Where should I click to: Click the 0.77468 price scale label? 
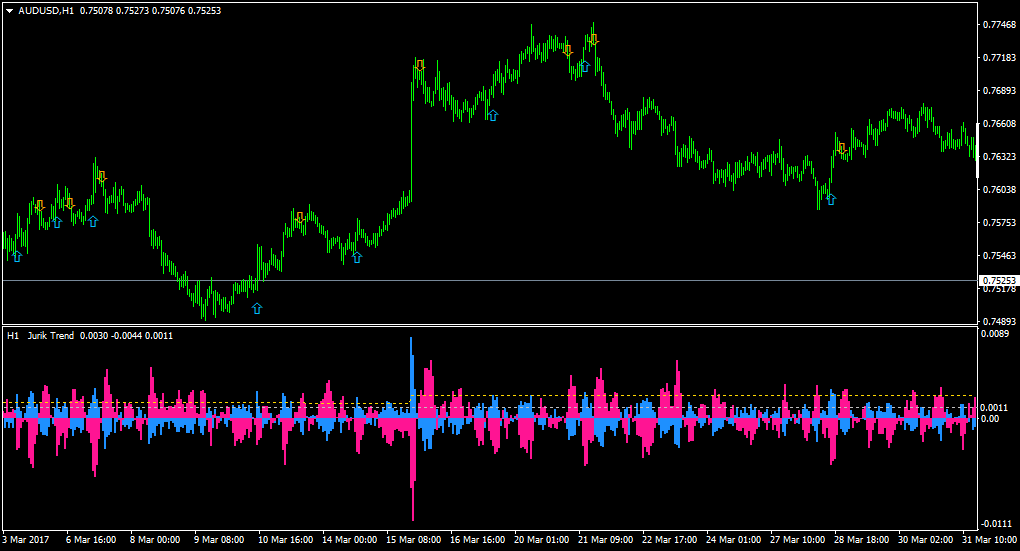pos(999,25)
